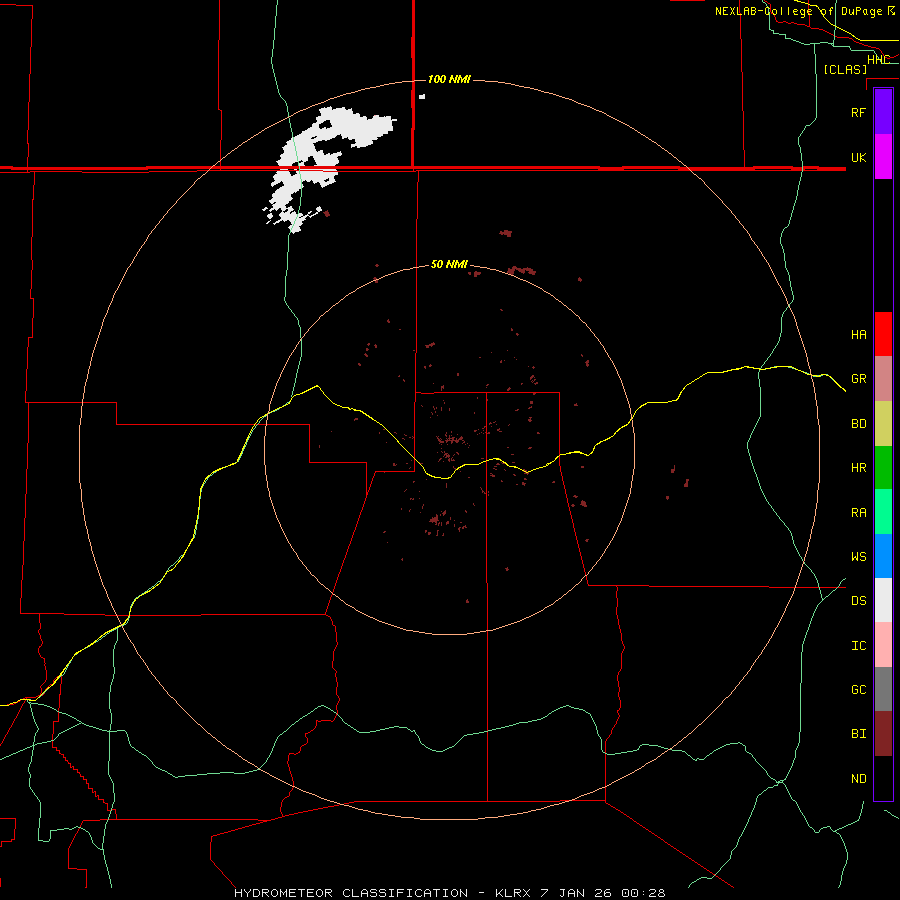Click the WS blue legend swatch
Image resolution: width=900 pixels, height=900 pixels.
pyautogui.click(x=883, y=556)
